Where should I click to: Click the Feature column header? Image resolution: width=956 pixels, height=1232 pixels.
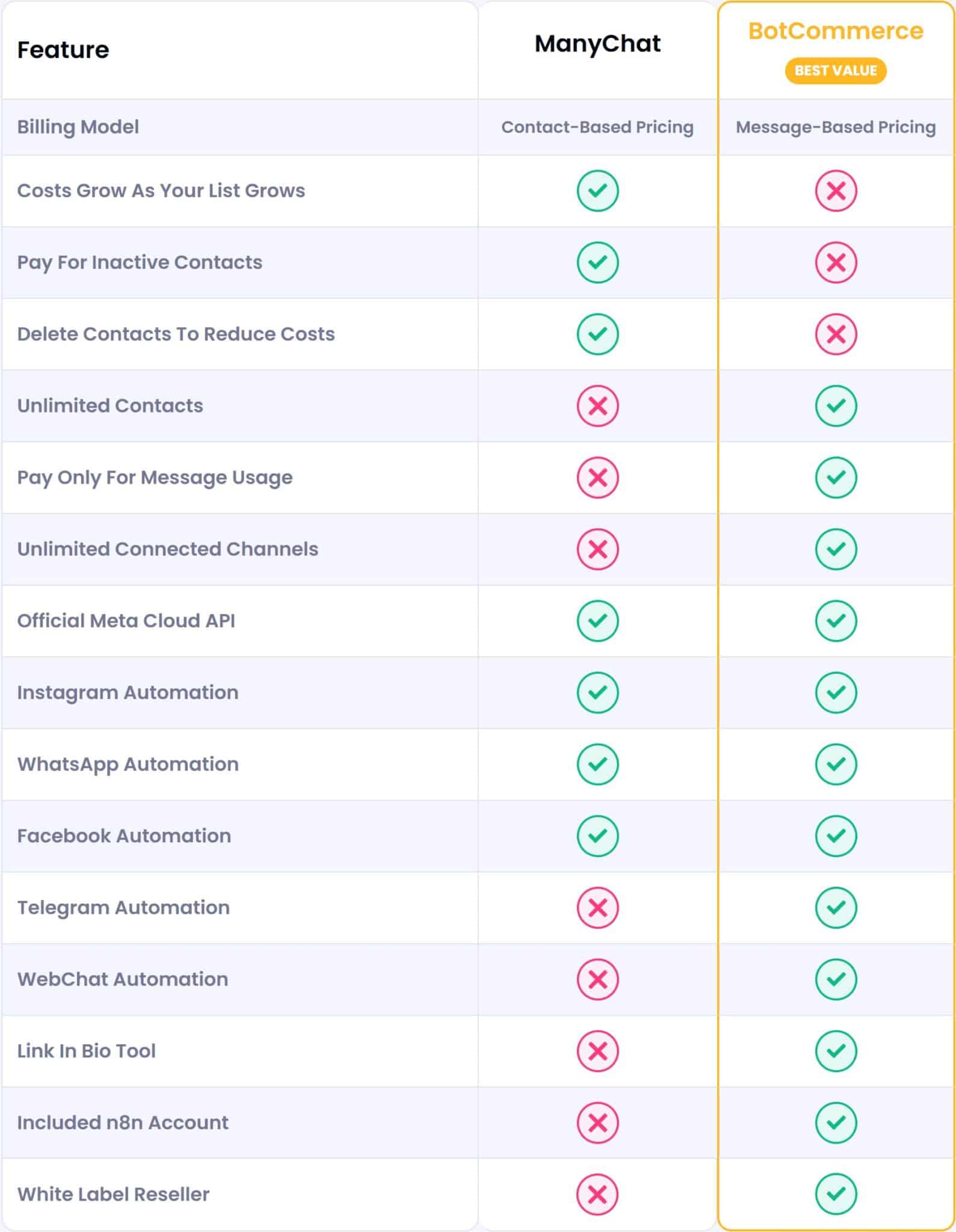tap(63, 50)
